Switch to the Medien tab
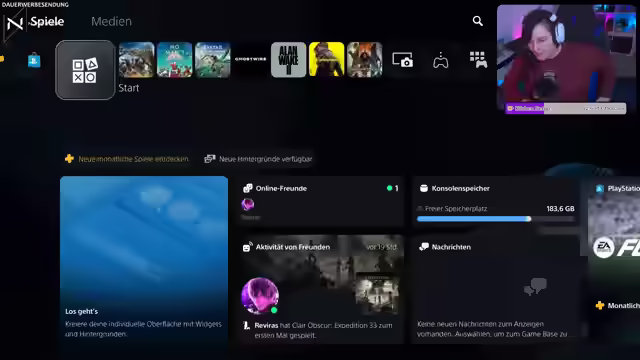Screen dimensions: 640x360 tap(111, 21)
